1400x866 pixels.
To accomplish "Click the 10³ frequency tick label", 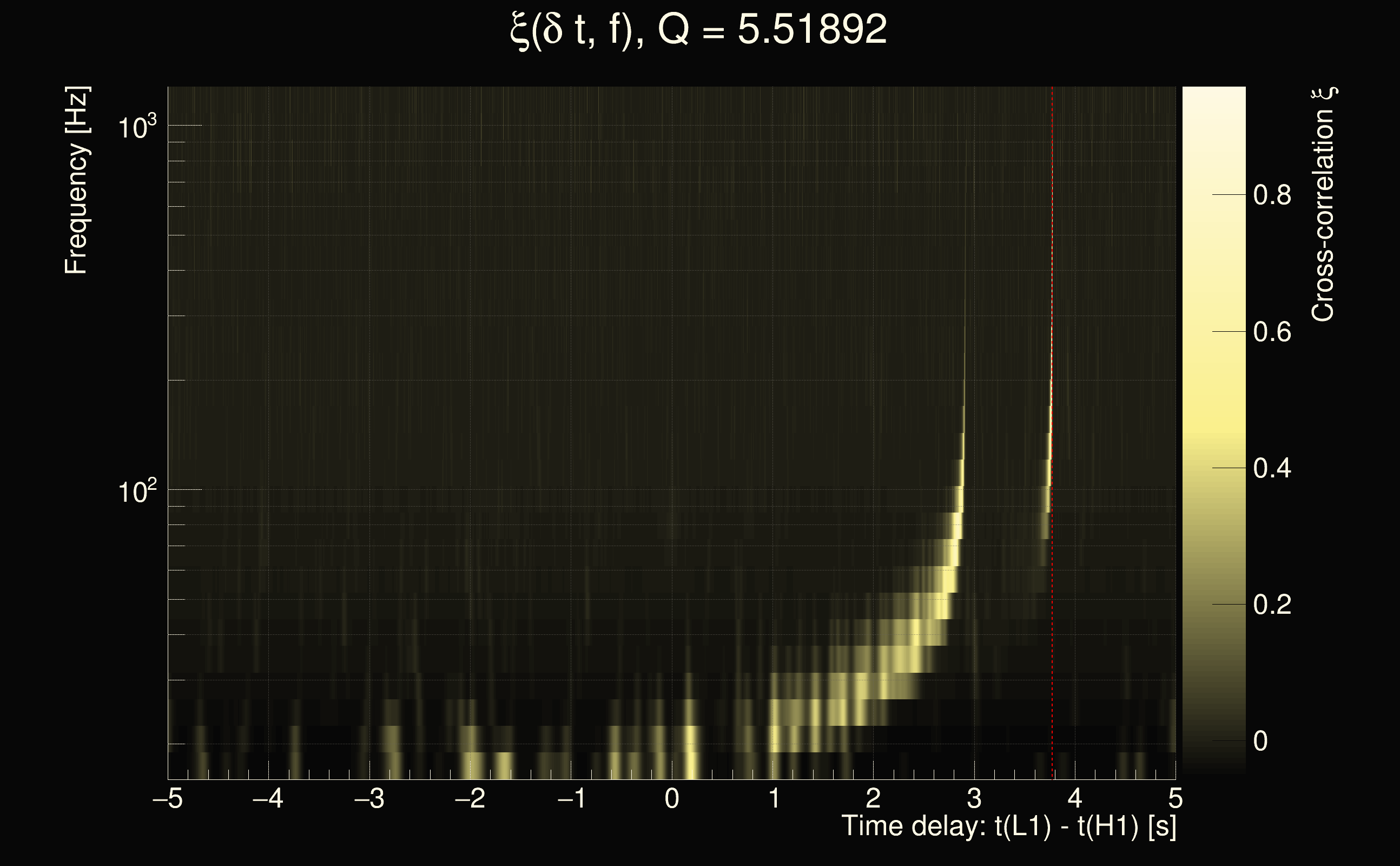I will coord(137,127).
